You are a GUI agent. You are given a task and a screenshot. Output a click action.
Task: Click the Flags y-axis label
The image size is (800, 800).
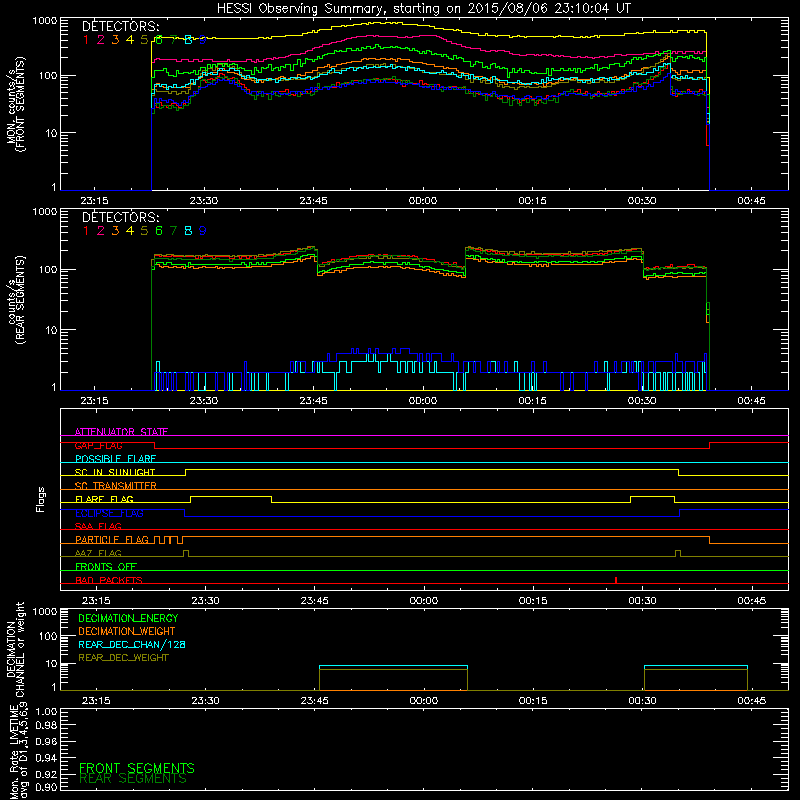(41, 499)
